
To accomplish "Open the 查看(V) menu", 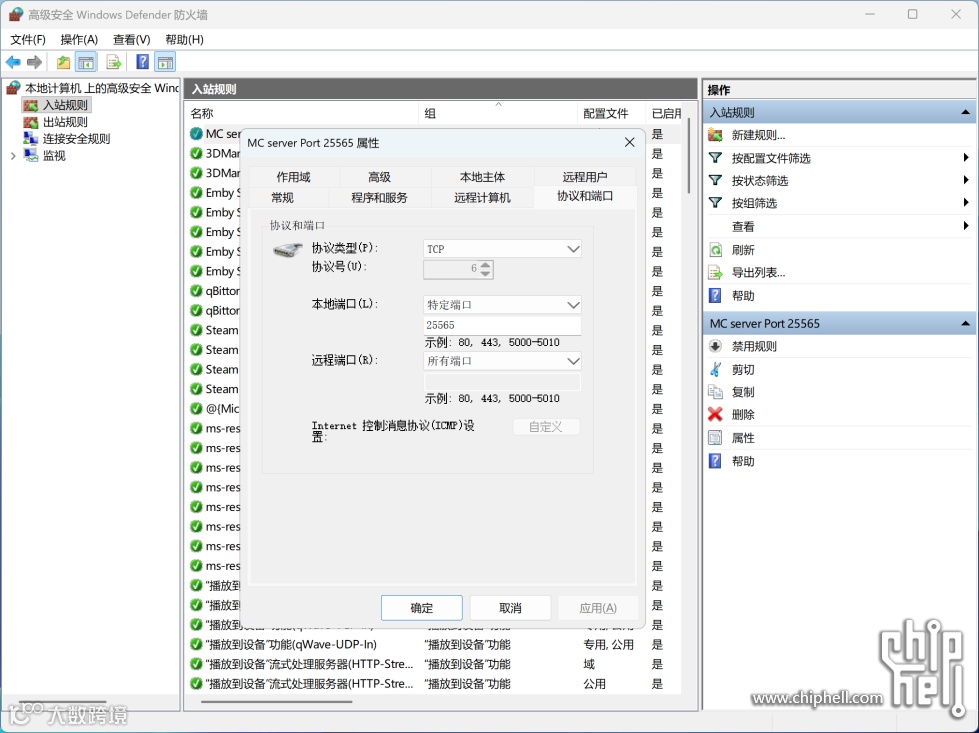I will [131, 39].
